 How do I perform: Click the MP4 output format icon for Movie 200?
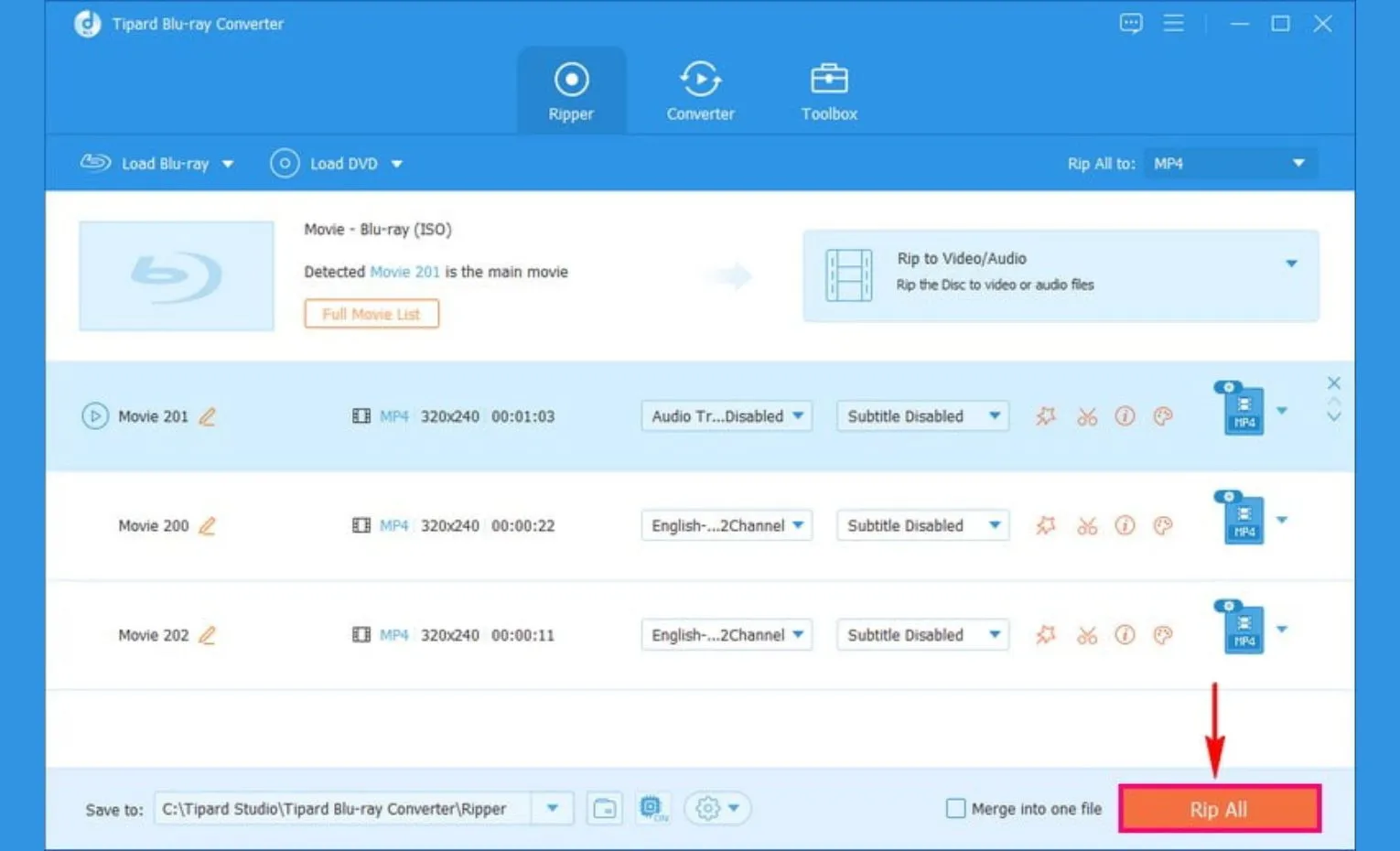(1240, 517)
